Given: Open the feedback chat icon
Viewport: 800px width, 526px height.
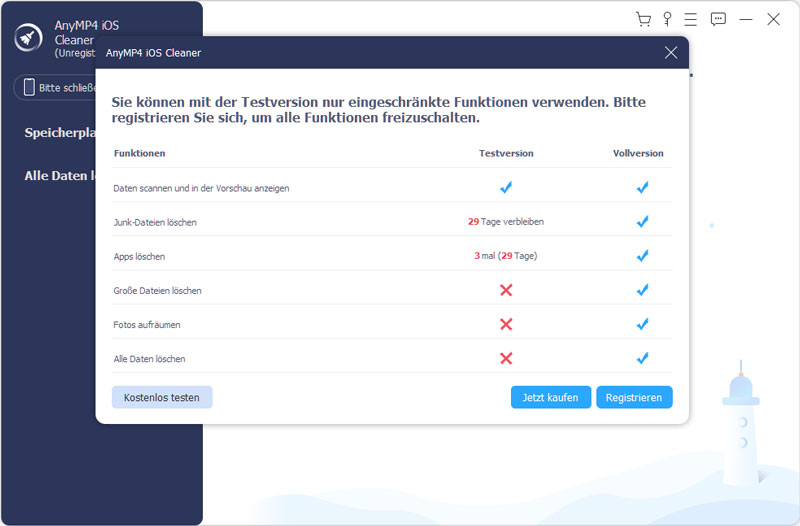Looking at the screenshot, I should [x=718, y=19].
